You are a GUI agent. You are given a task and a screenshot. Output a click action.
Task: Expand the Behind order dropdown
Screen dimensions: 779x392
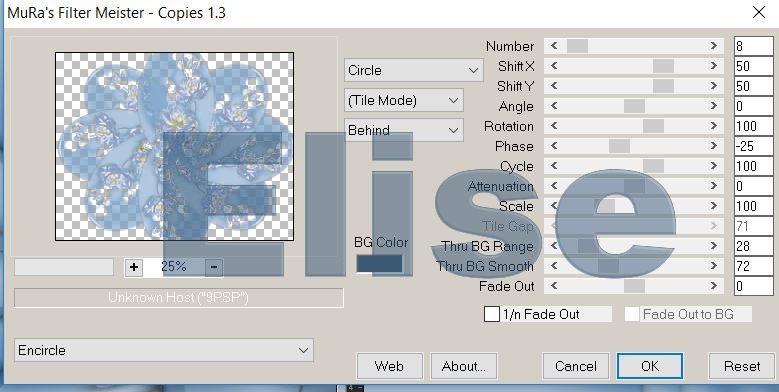(x=403, y=130)
